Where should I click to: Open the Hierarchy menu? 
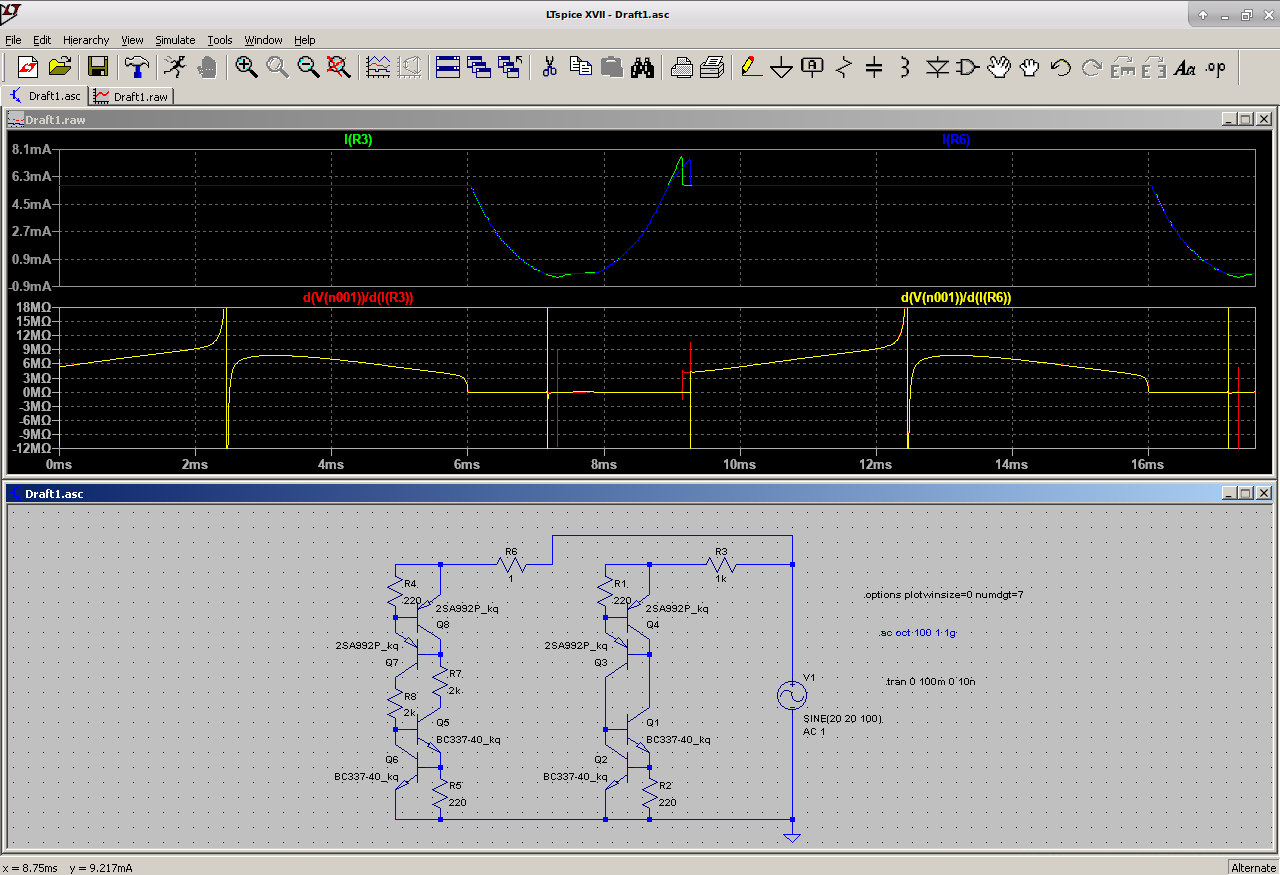(86, 40)
